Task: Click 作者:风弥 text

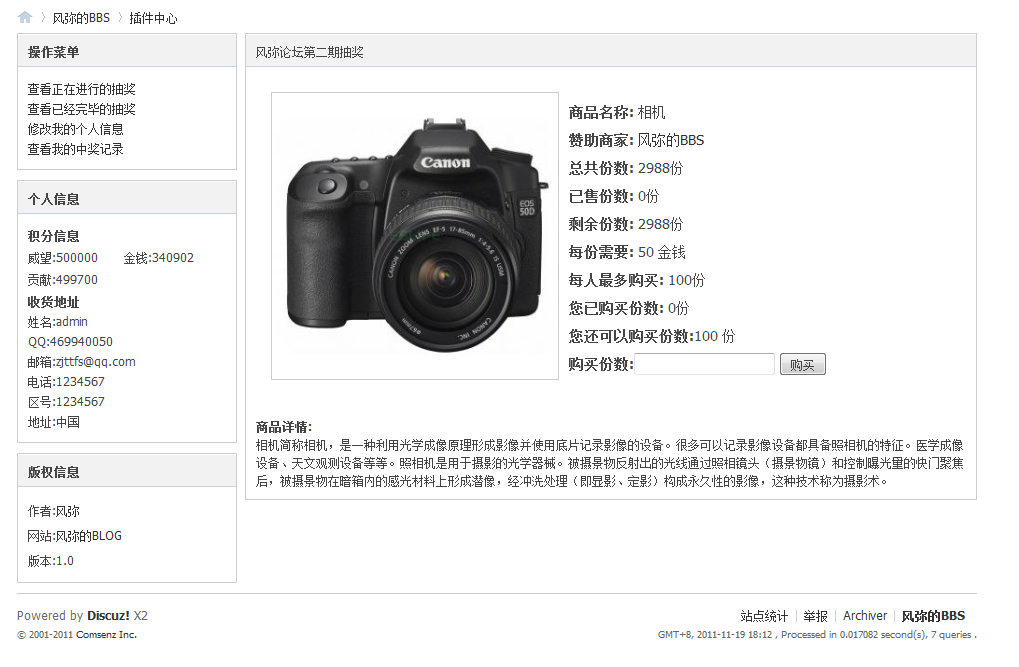Action: (x=53, y=512)
